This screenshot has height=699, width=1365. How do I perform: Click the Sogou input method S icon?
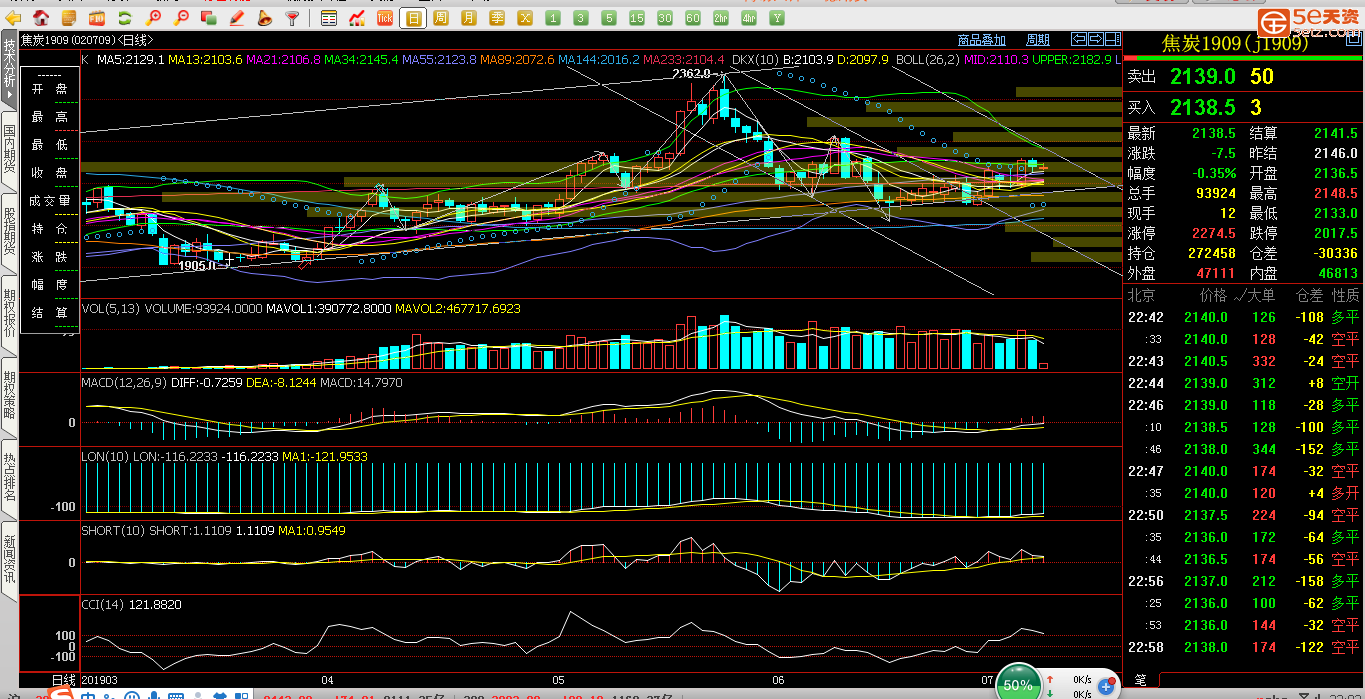[62, 692]
